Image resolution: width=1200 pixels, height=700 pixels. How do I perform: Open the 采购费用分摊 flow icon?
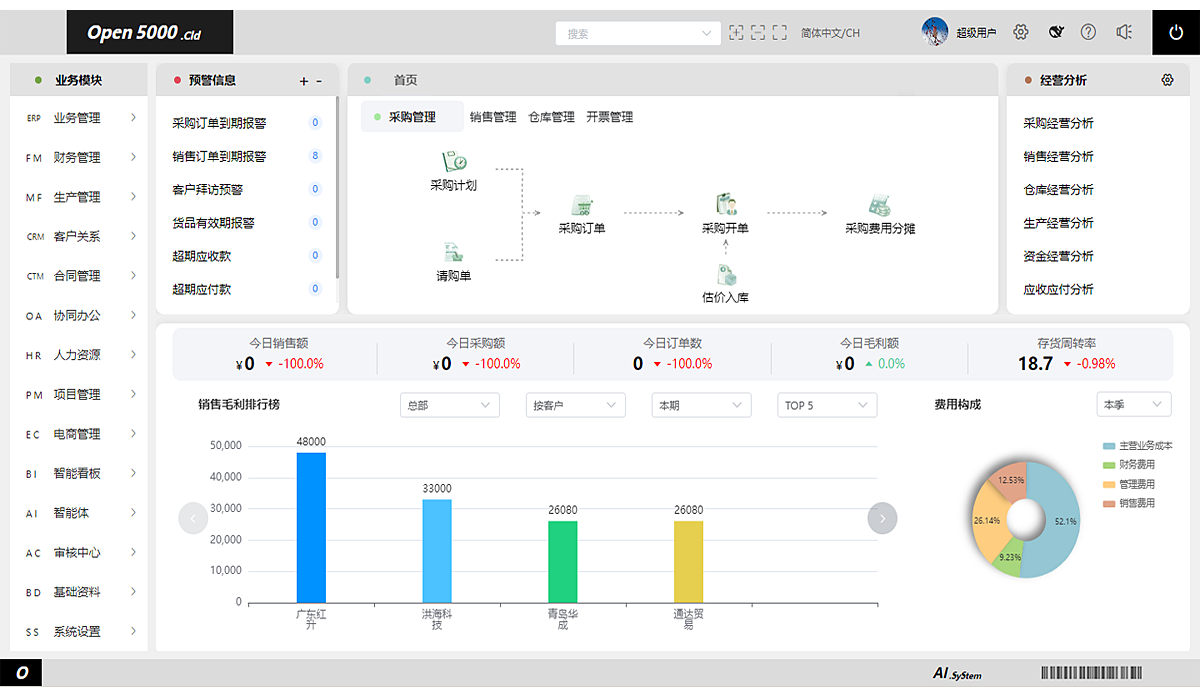pyautogui.click(x=879, y=205)
